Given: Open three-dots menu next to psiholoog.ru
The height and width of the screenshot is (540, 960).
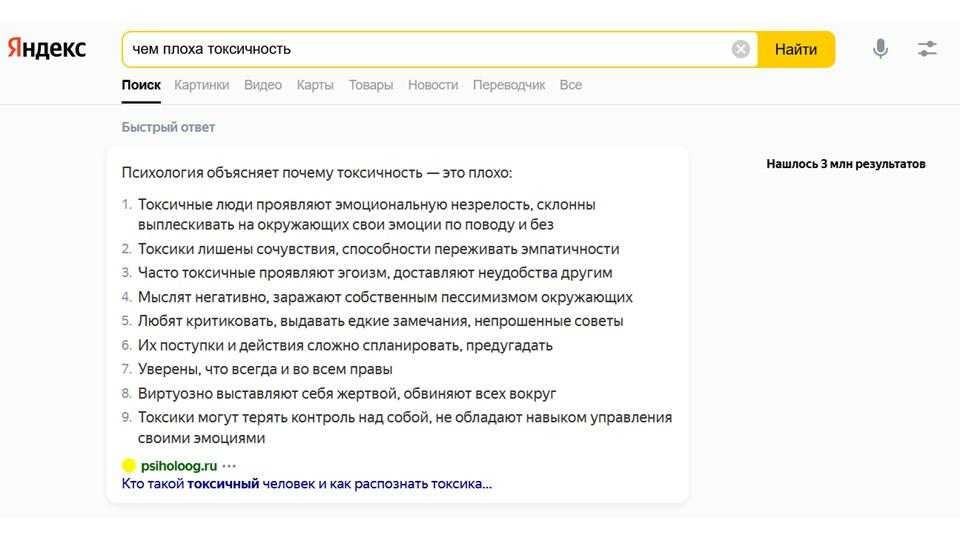Looking at the screenshot, I should [230, 466].
